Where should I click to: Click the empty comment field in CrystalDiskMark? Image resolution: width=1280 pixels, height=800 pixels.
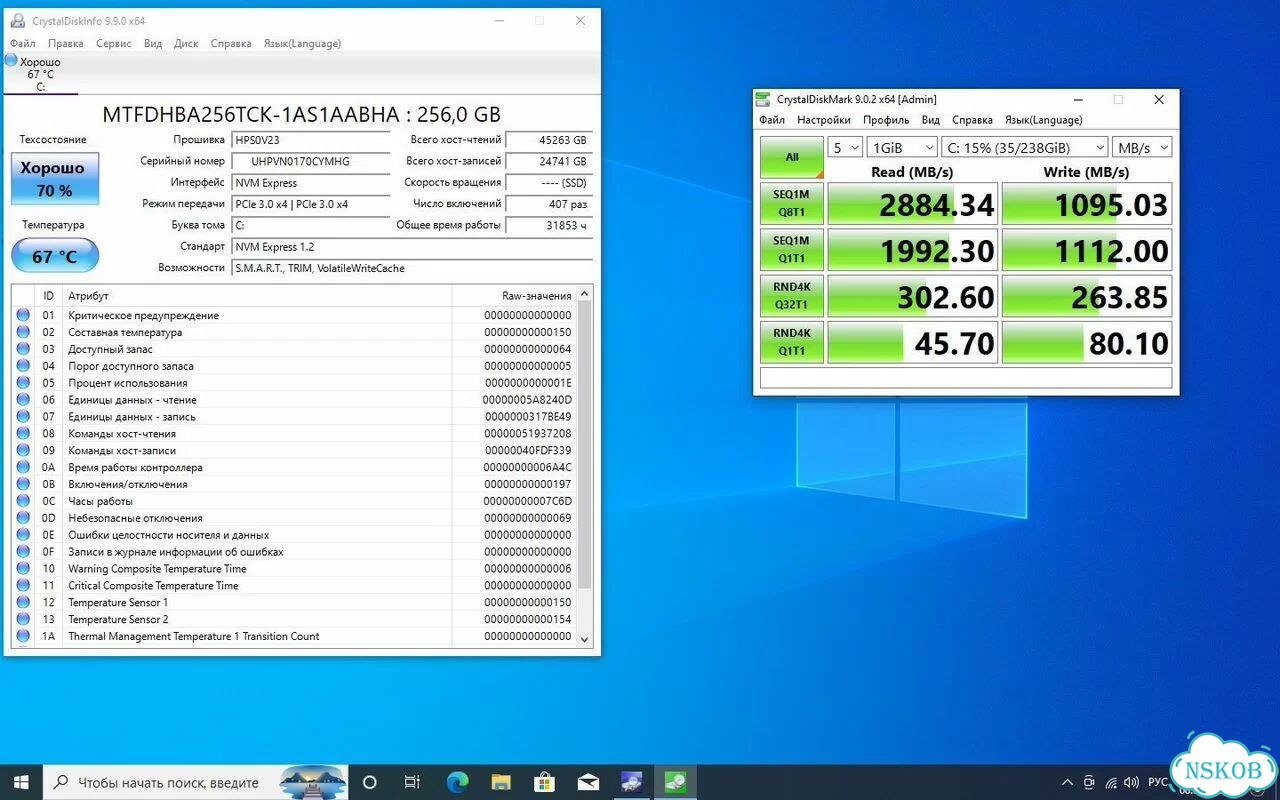coord(966,378)
